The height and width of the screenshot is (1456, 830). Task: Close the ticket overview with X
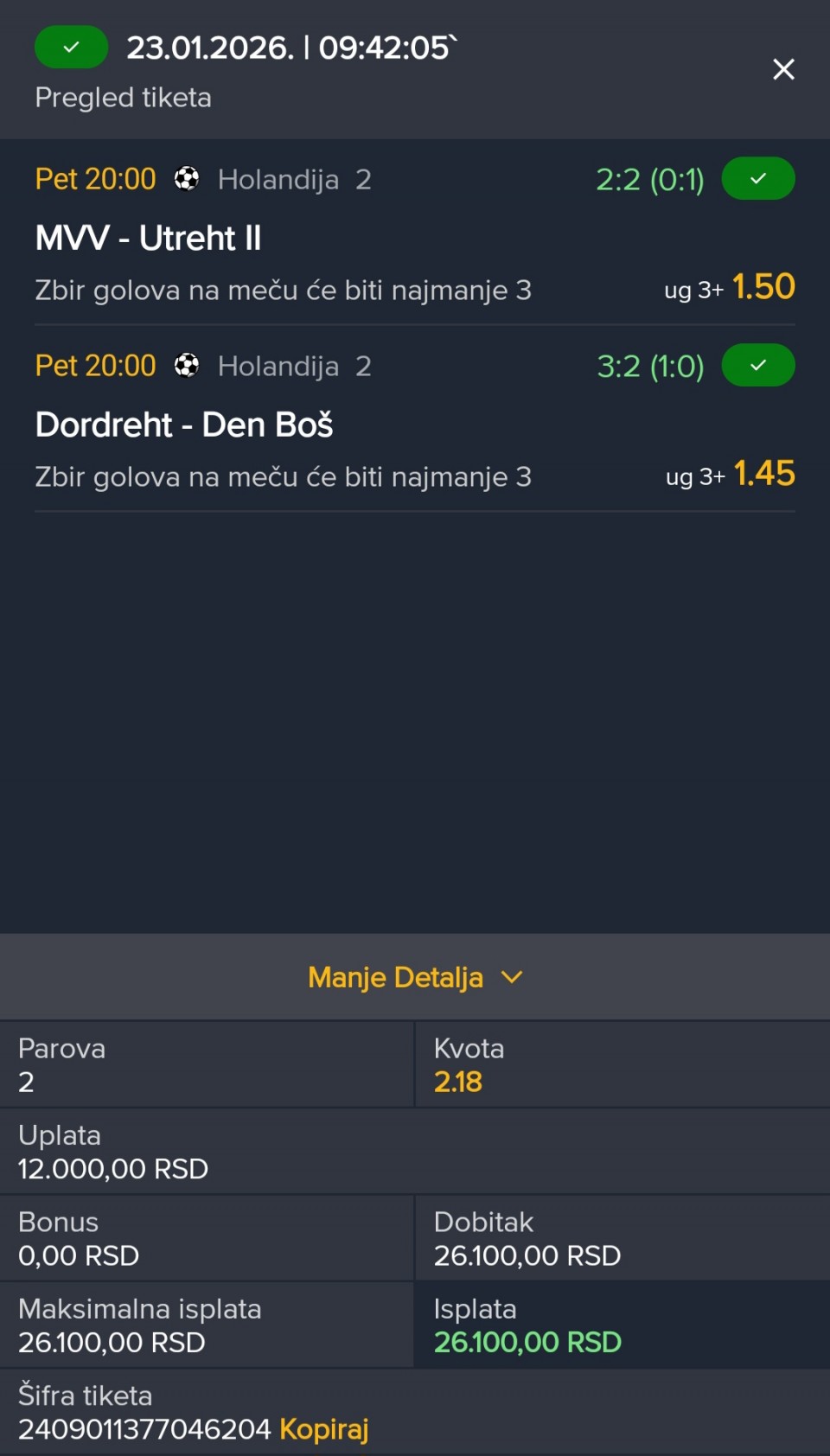783,69
